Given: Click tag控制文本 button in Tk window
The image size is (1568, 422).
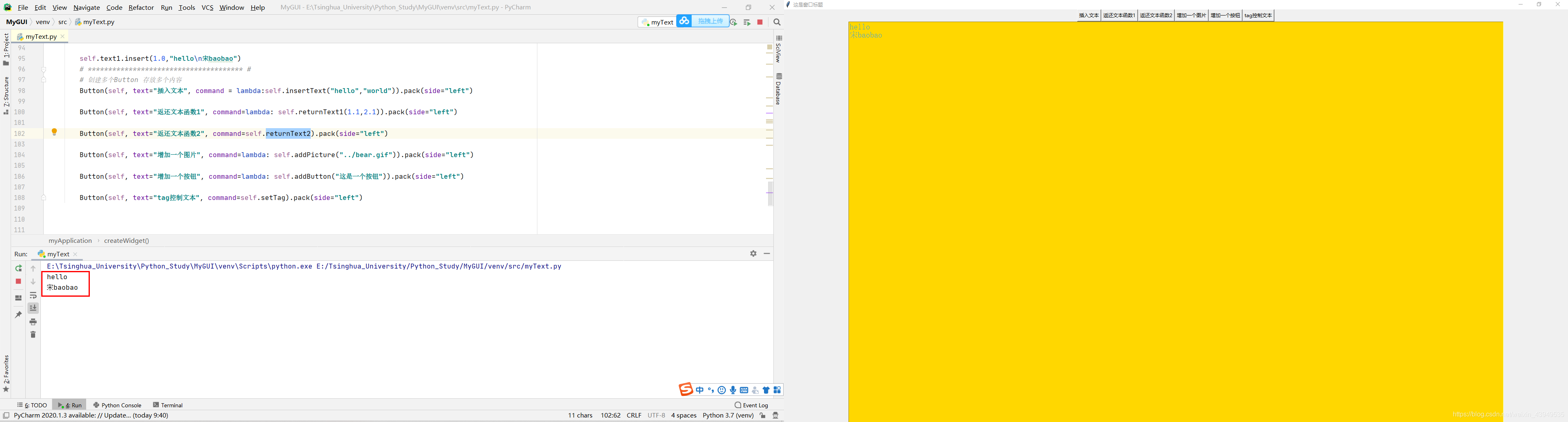Looking at the screenshot, I should click(x=1258, y=16).
